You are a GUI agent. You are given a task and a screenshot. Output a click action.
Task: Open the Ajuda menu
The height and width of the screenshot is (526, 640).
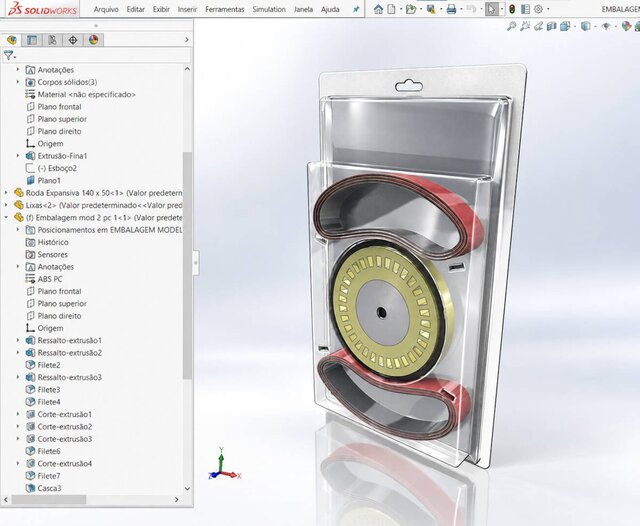pyautogui.click(x=330, y=9)
